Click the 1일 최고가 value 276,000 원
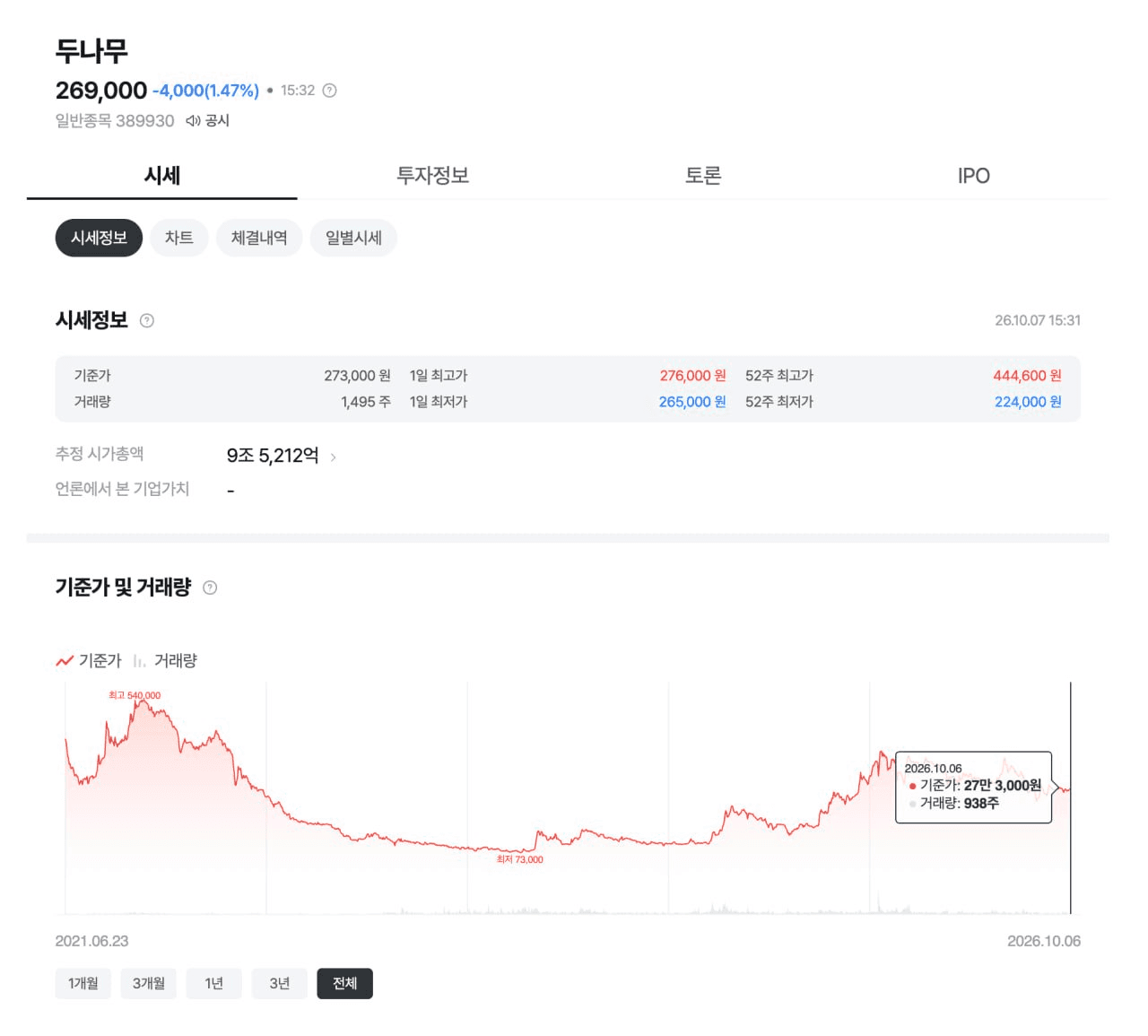Screen dimensions: 1148x1036 (692, 376)
